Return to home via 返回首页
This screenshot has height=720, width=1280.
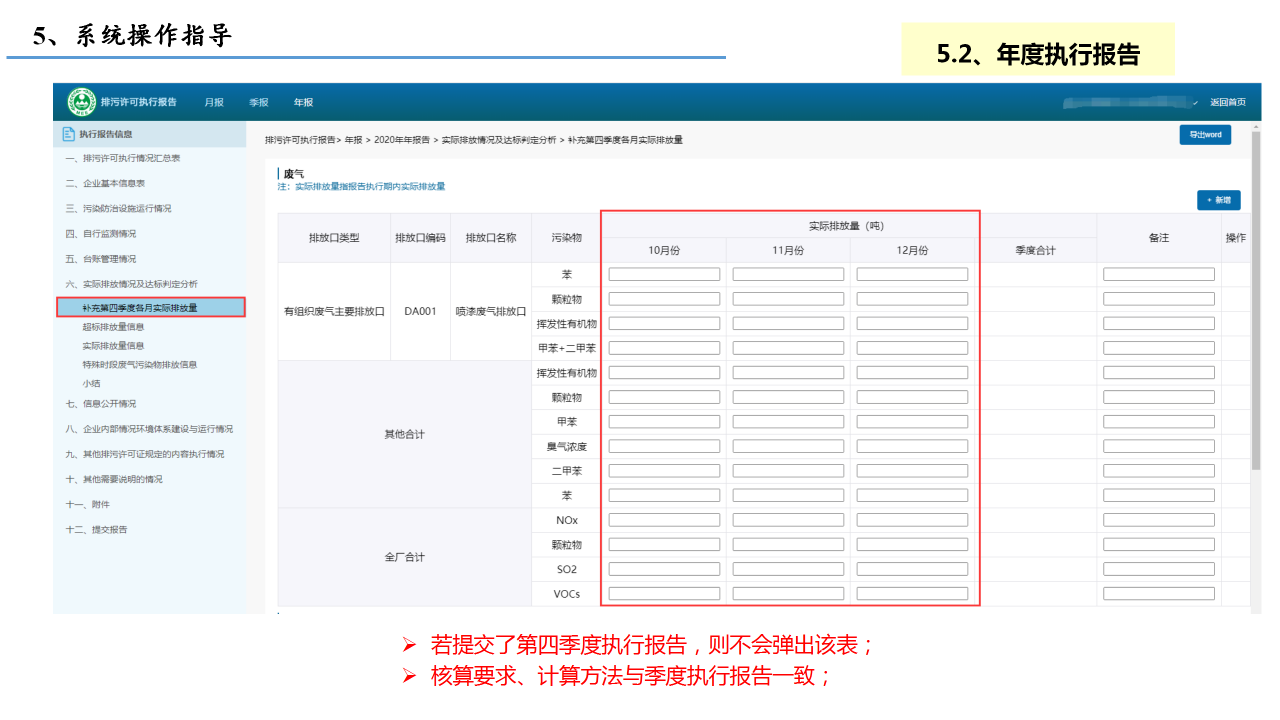click(1228, 103)
